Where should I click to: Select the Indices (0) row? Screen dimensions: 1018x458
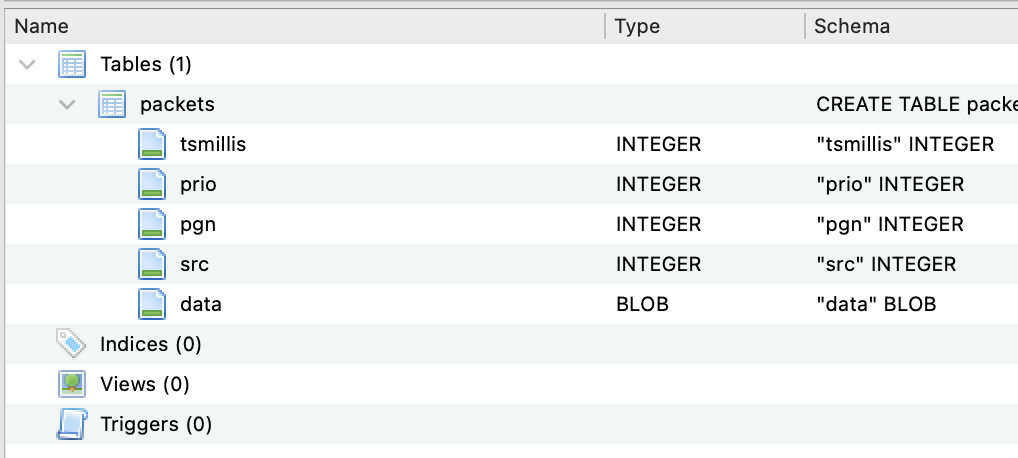(509, 344)
